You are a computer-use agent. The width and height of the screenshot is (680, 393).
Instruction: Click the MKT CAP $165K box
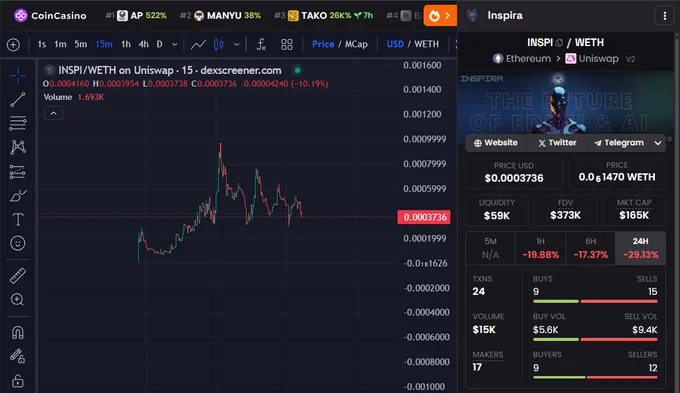(634, 210)
